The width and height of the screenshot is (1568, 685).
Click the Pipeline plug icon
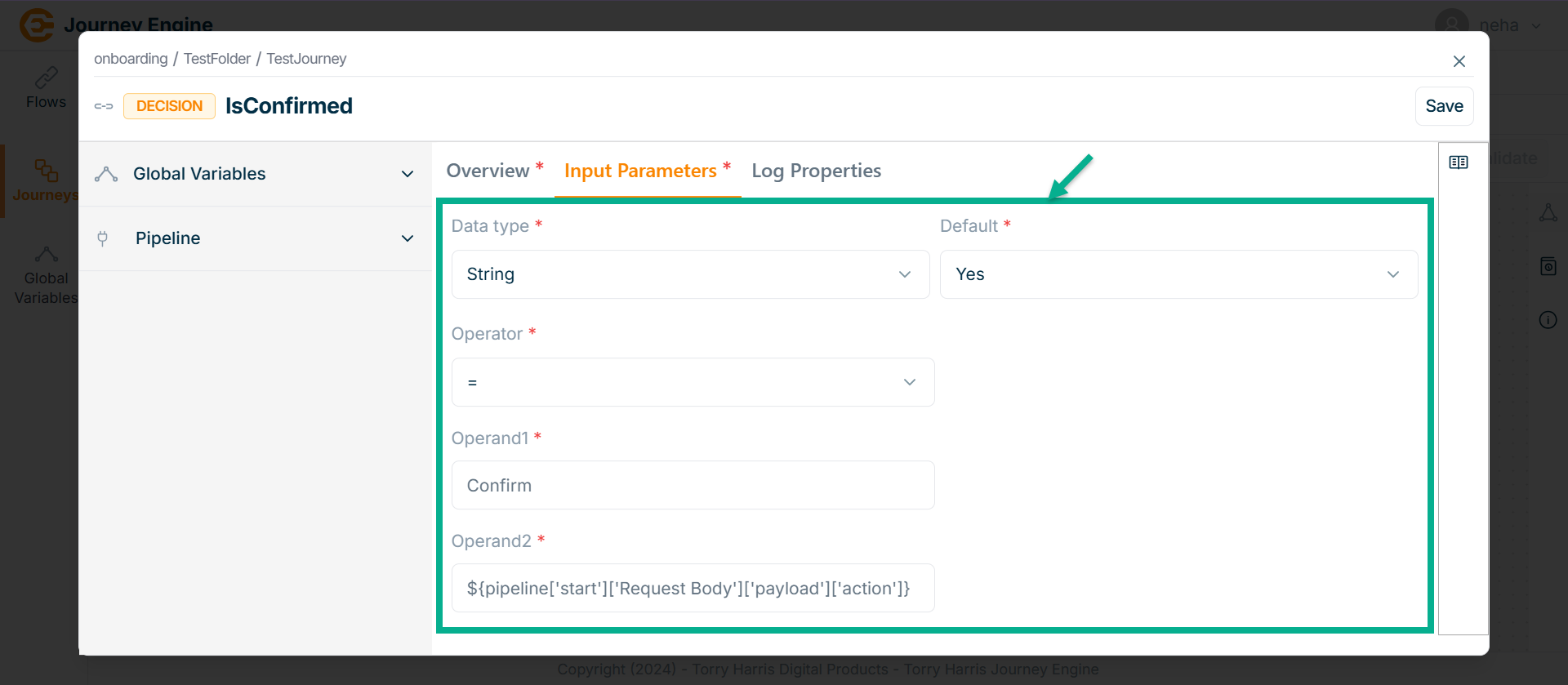click(103, 238)
